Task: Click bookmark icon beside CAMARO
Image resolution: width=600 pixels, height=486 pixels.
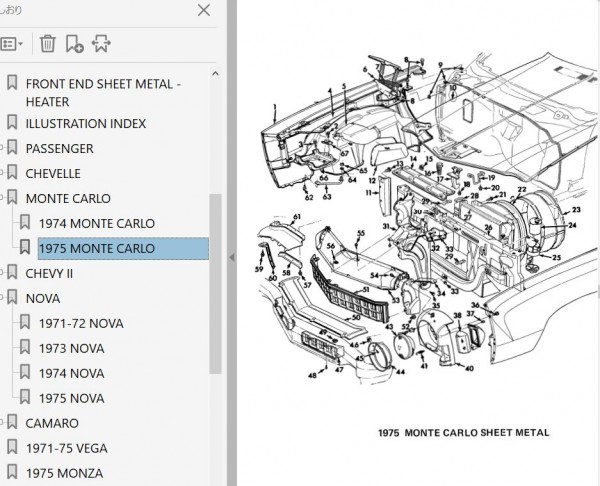Action: pyautogui.click(x=12, y=422)
